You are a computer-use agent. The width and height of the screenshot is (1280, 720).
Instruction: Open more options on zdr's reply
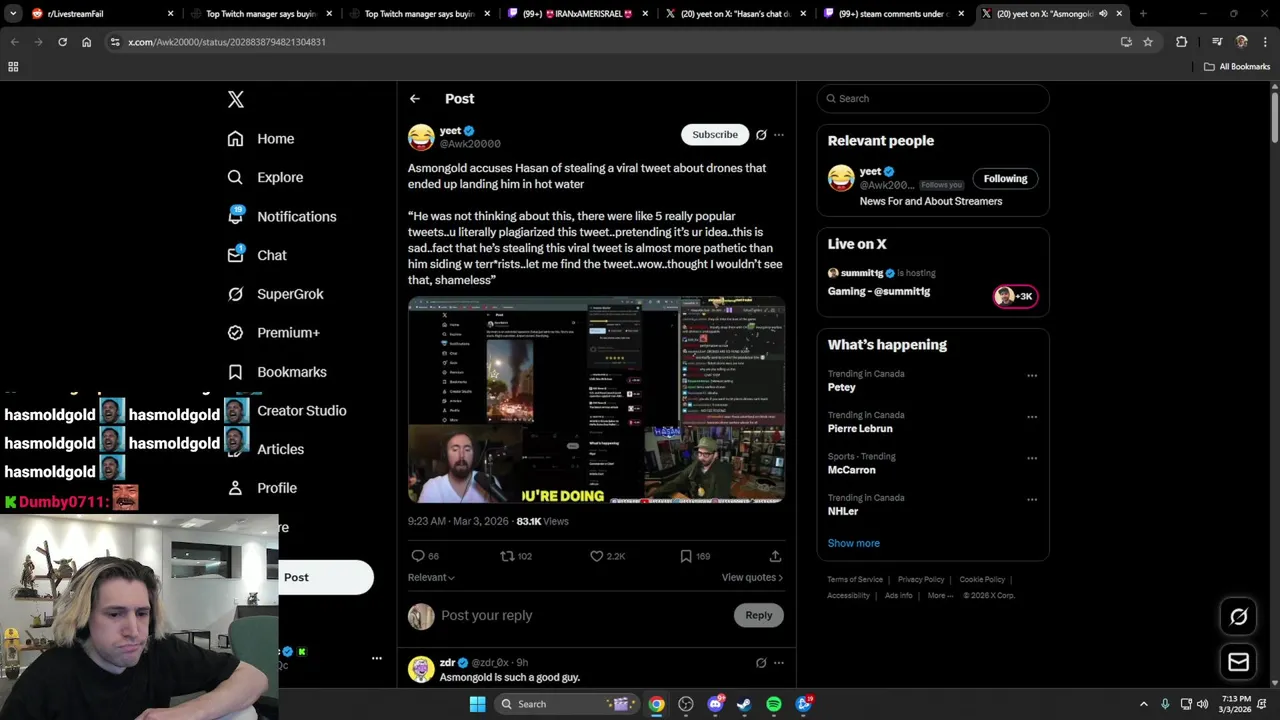(779, 663)
